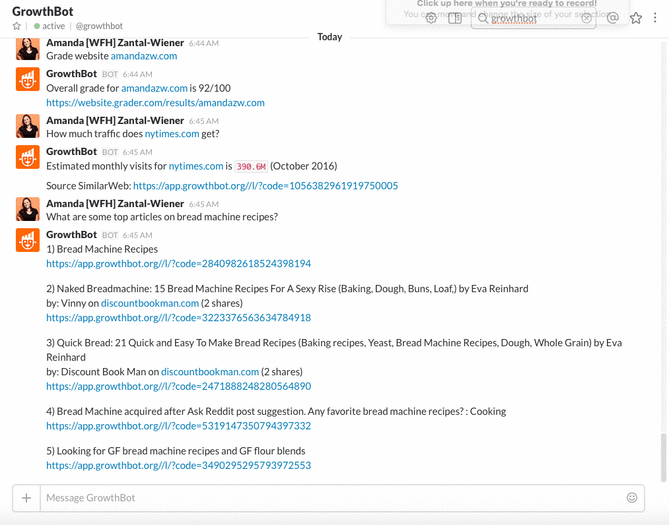Open amandazw.com link in Grade website message
The image size is (669, 525).
click(x=144, y=56)
